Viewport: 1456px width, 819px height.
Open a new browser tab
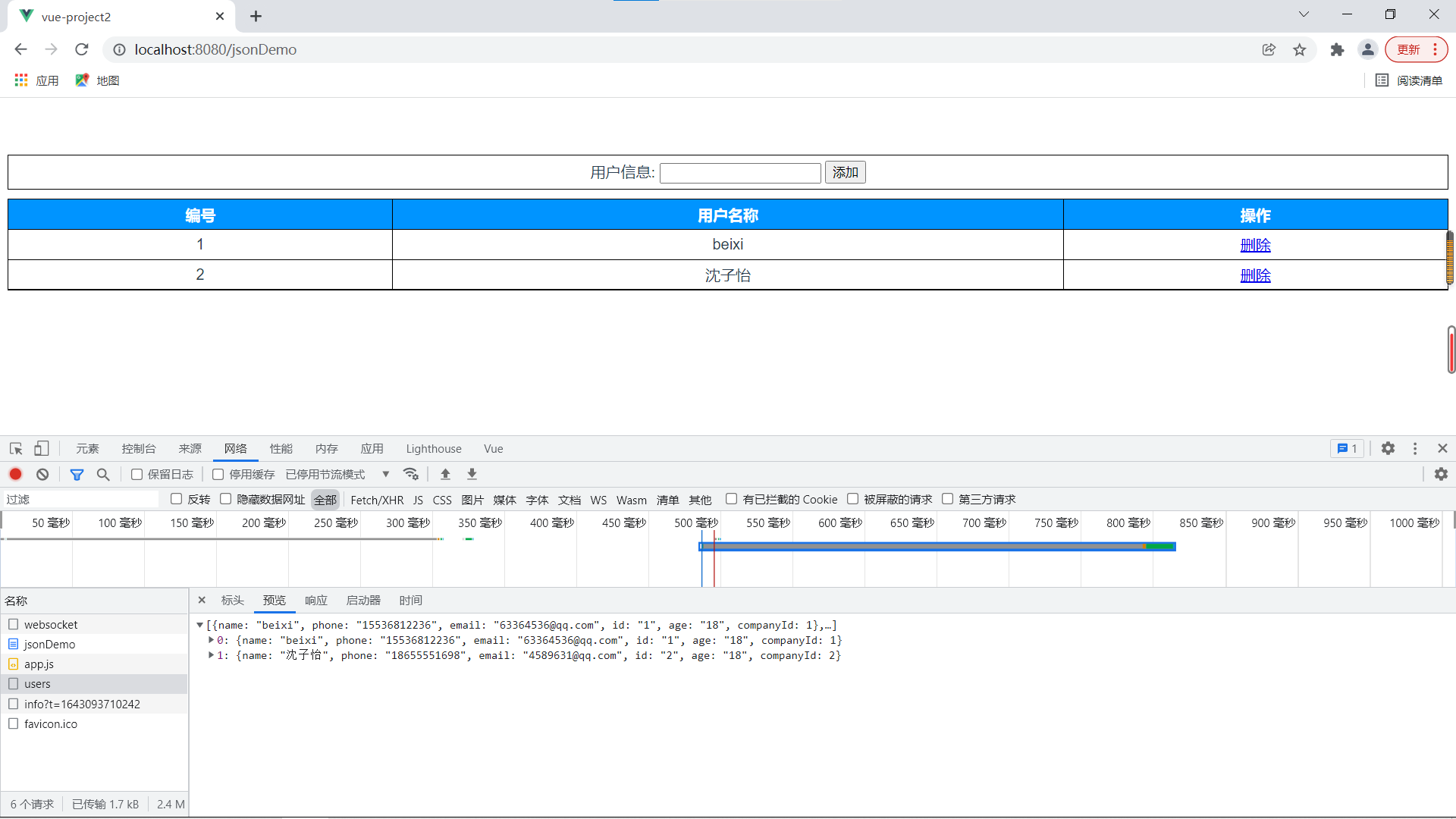(x=256, y=16)
